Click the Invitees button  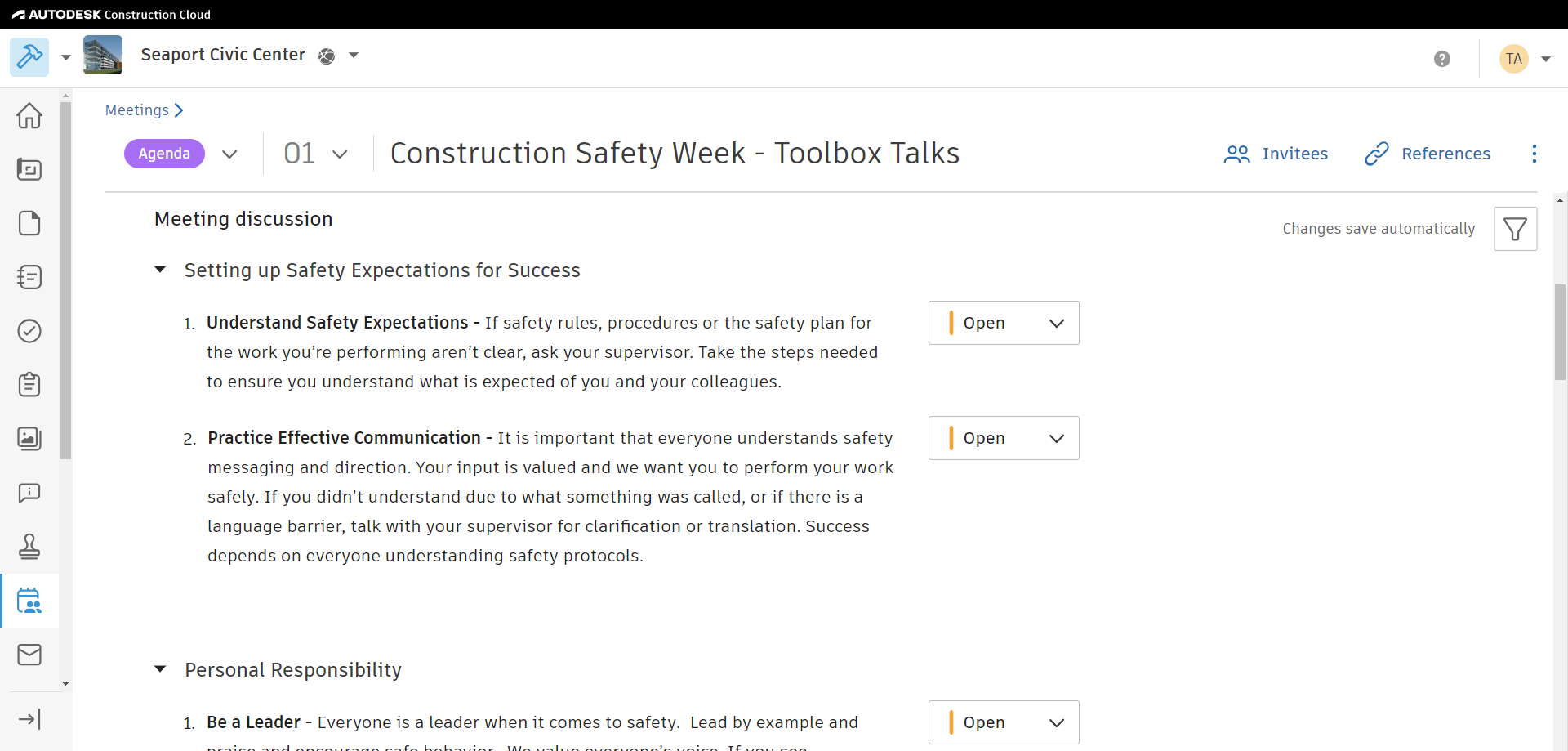pyautogui.click(x=1276, y=154)
